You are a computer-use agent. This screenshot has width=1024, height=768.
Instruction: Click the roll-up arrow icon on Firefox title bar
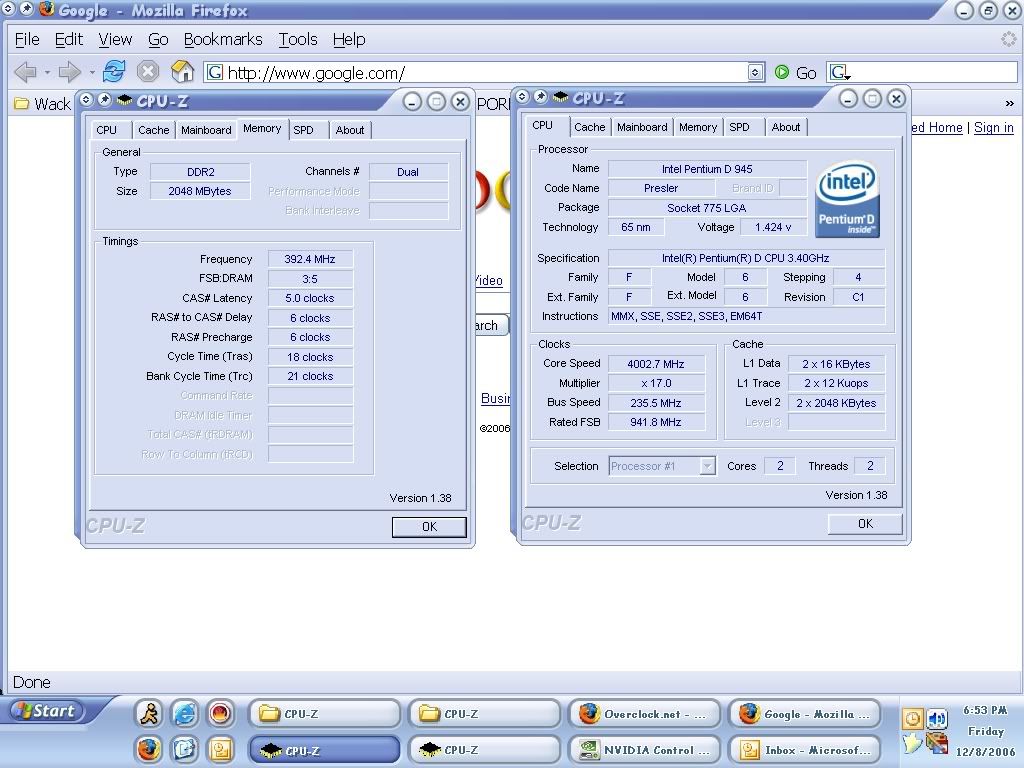[8, 9]
